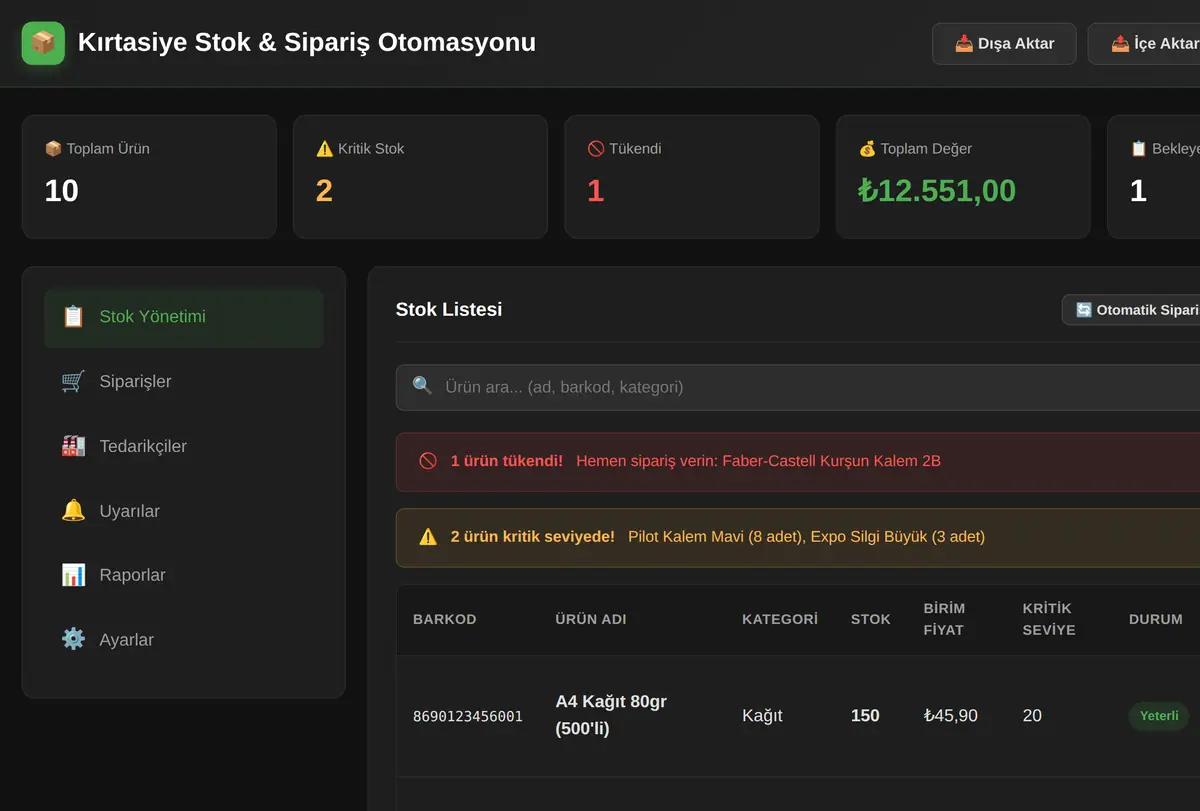
Task: Click the KATEGORİ column header
Action: pyautogui.click(x=780, y=619)
